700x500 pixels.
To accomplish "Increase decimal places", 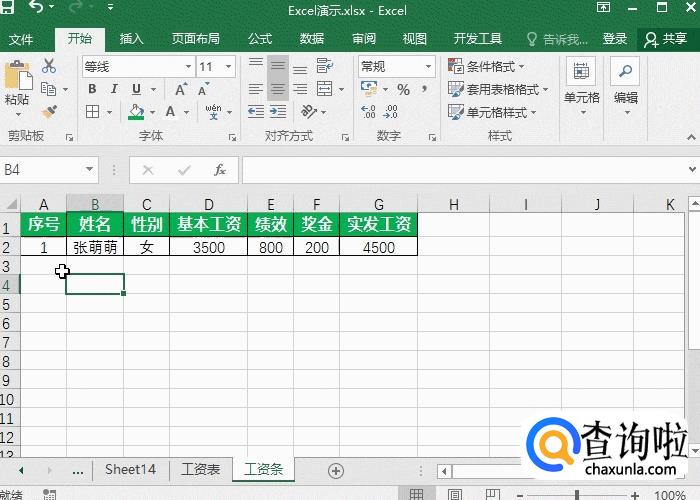I will click(368, 112).
